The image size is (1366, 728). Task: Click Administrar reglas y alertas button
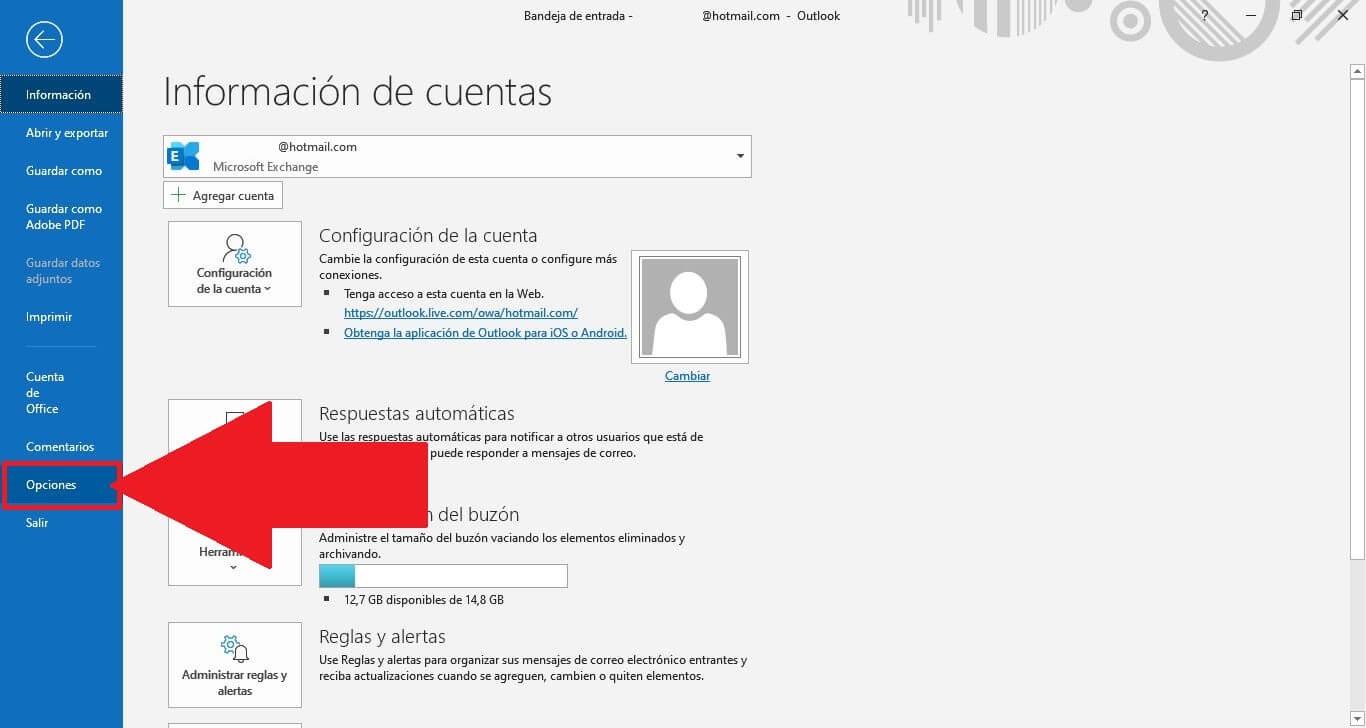point(235,664)
